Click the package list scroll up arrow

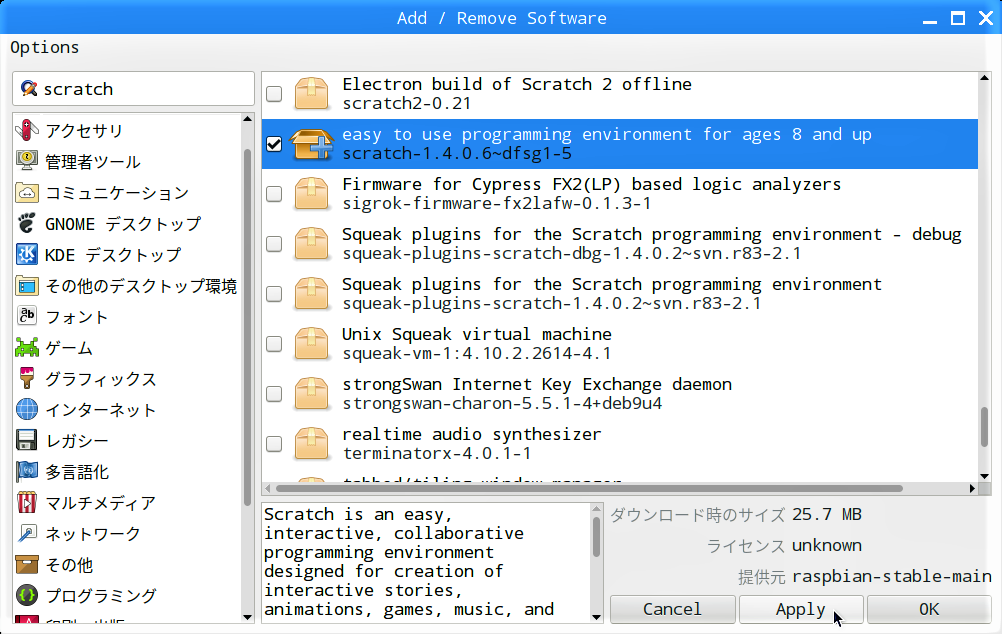[x=984, y=78]
